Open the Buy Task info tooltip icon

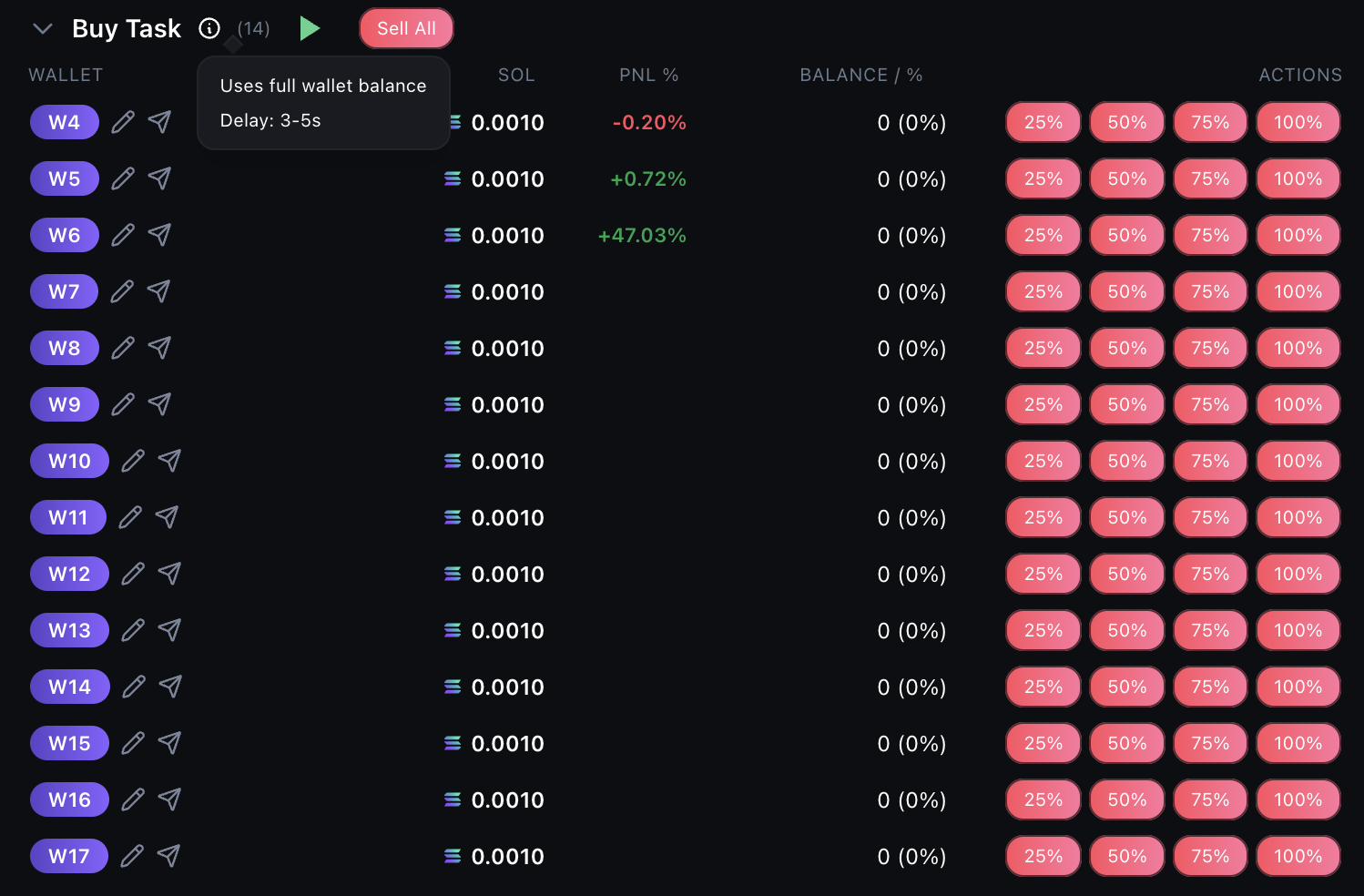click(x=209, y=27)
